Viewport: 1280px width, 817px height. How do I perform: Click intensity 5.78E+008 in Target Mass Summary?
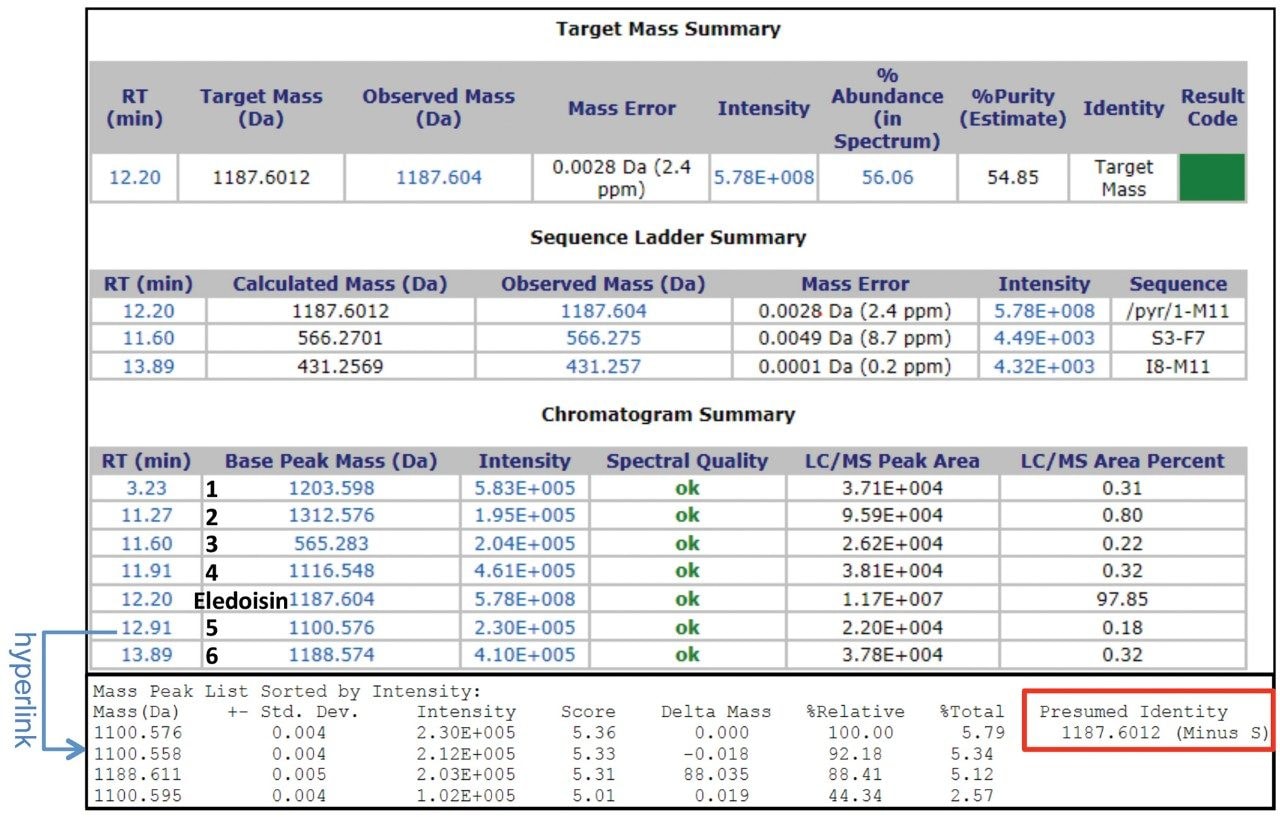click(763, 178)
